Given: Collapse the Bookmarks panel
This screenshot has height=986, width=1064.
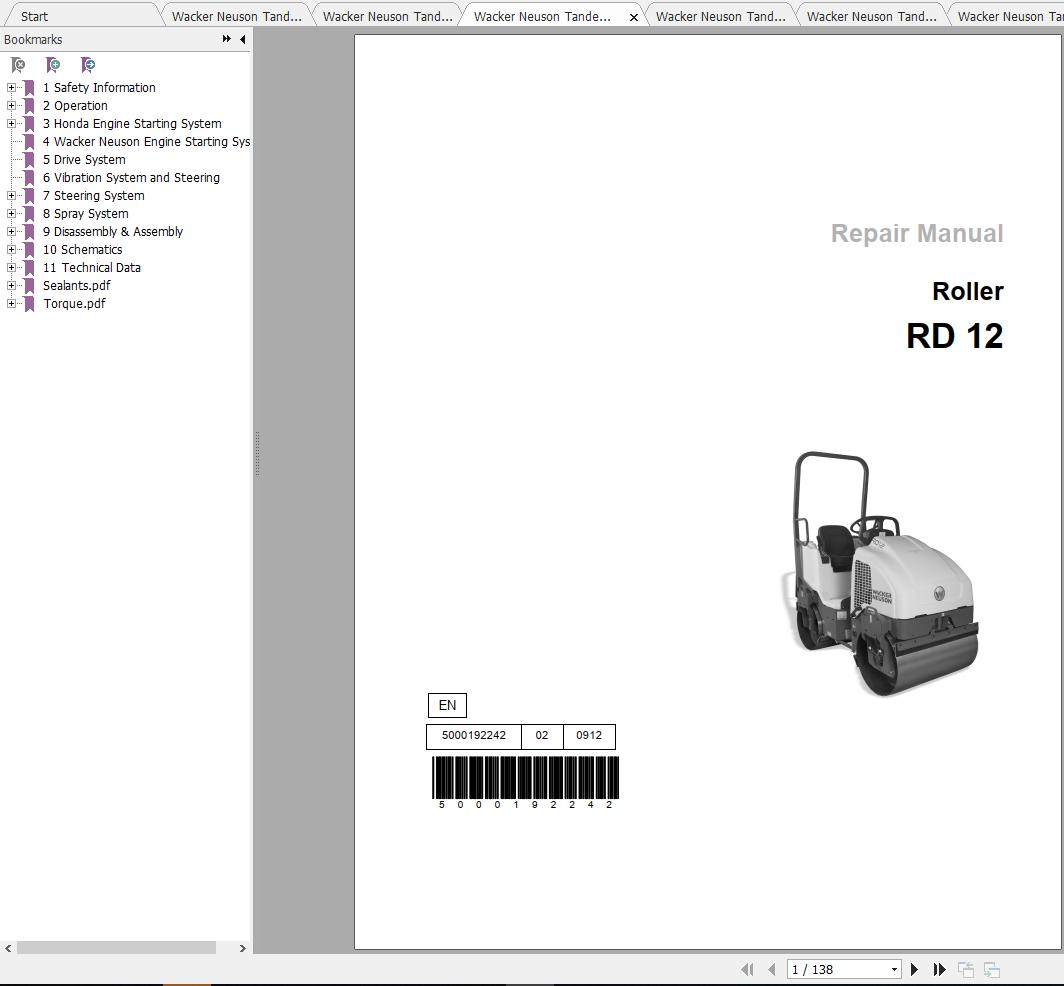Looking at the screenshot, I should [x=241, y=39].
